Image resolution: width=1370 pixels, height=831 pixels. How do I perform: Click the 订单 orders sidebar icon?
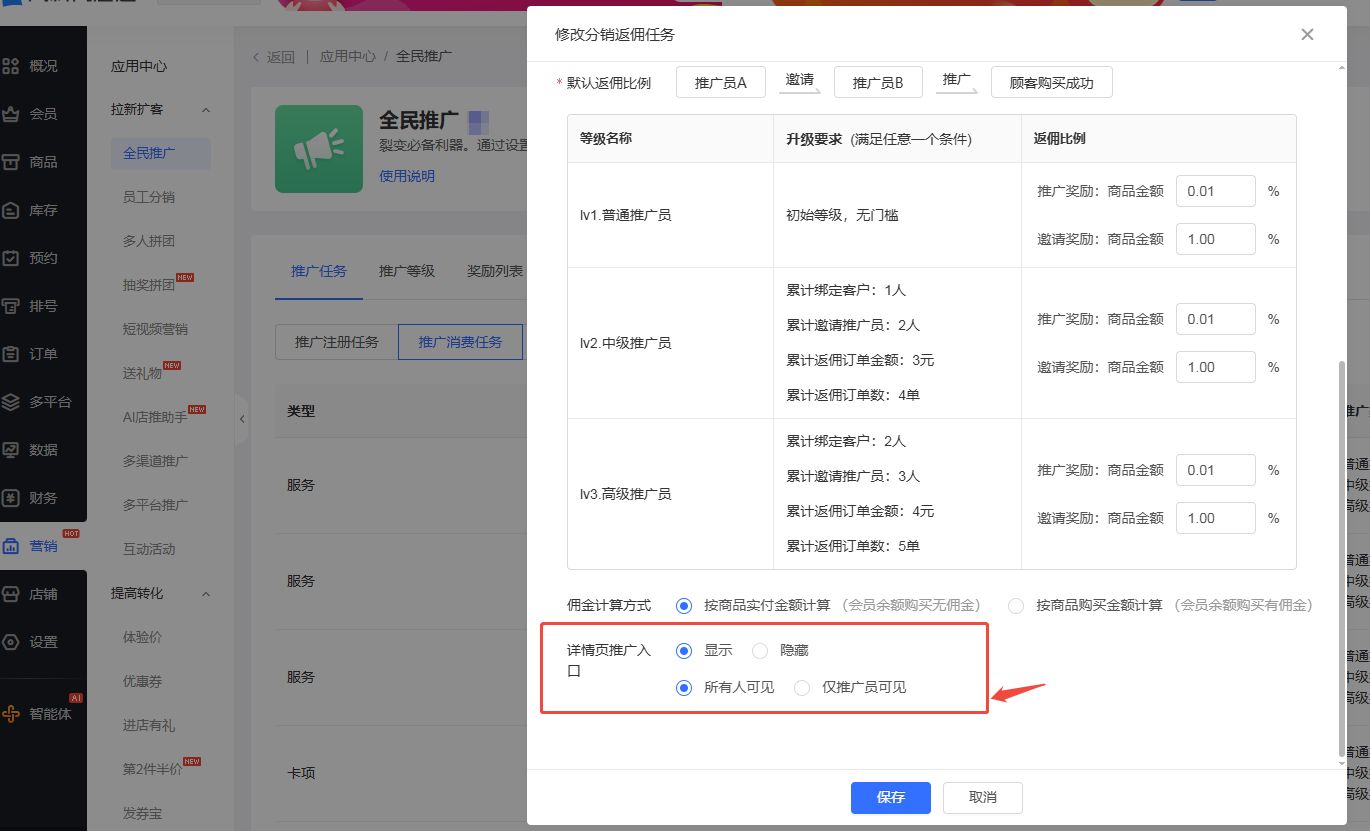point(11,354)
